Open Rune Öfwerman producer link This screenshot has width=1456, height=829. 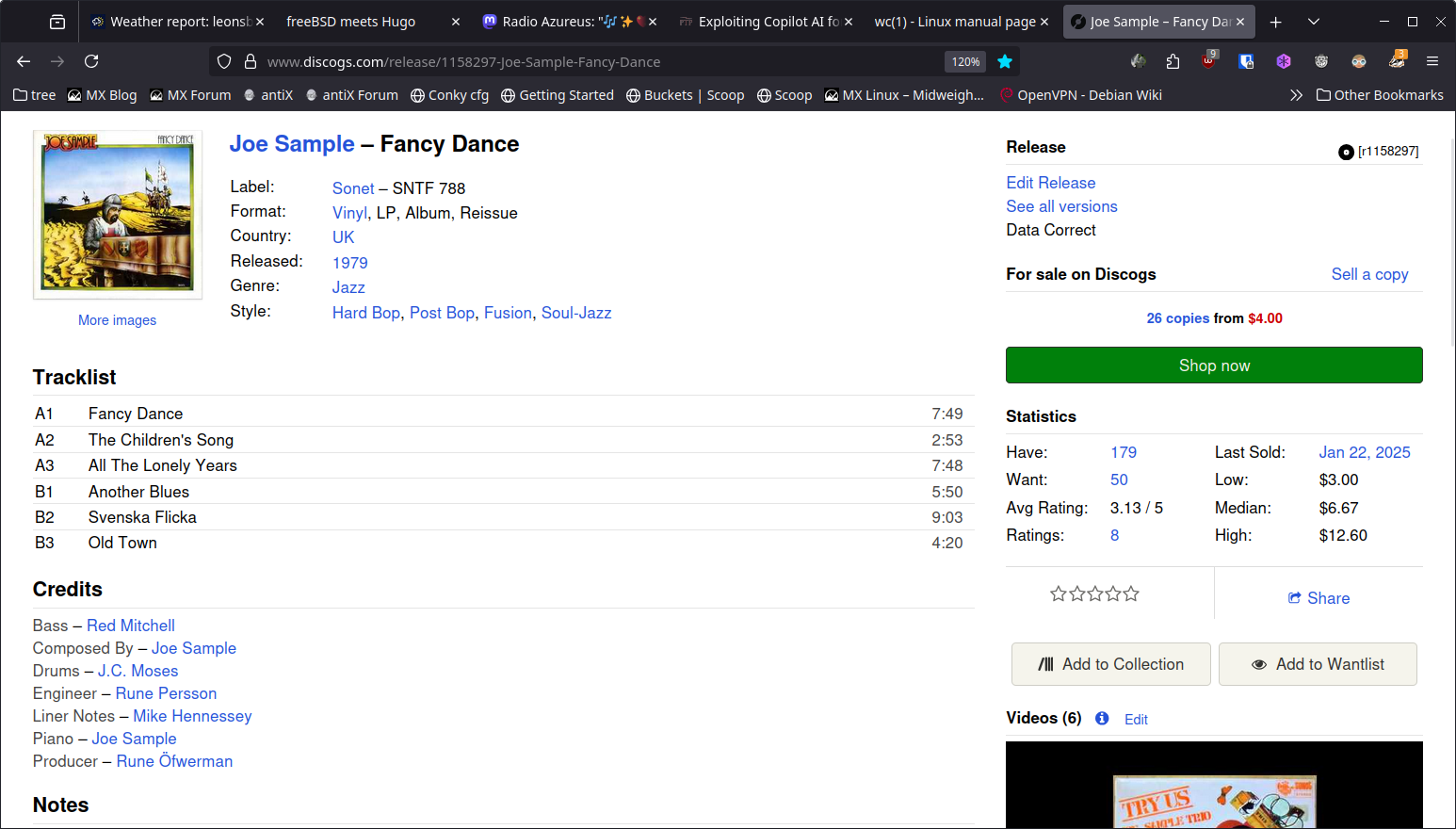(x=174, y=761)
